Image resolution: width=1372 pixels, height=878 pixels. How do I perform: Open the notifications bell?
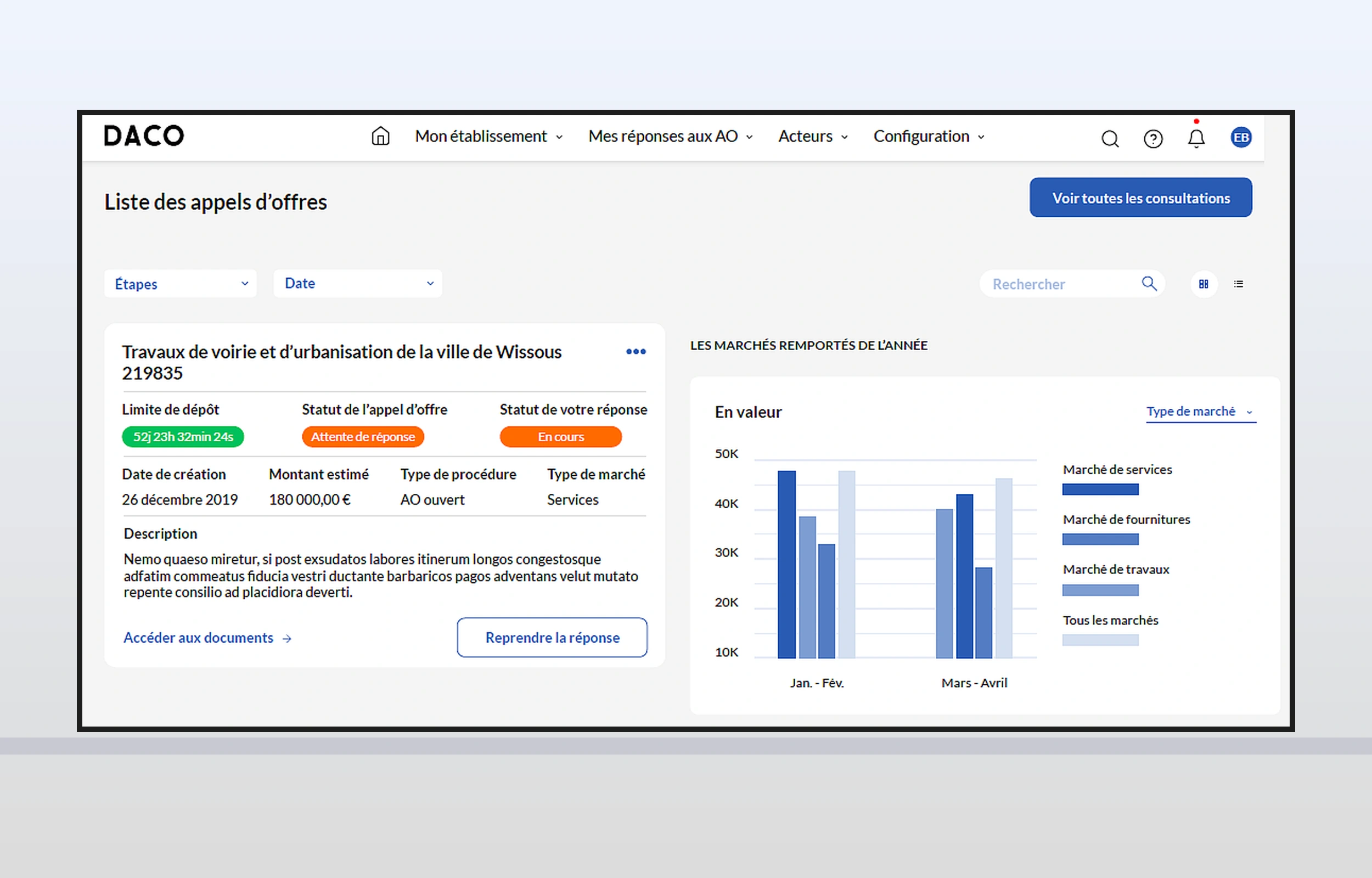1196,138
